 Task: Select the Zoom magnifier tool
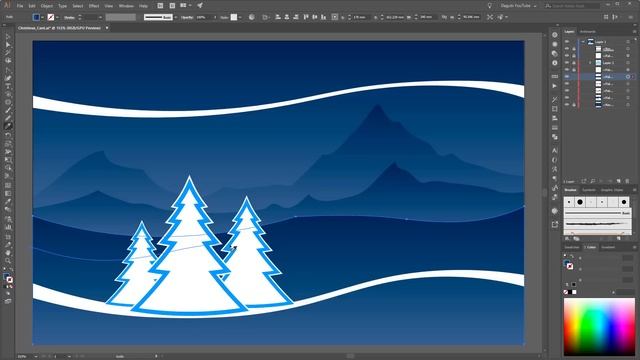point(8,261)
